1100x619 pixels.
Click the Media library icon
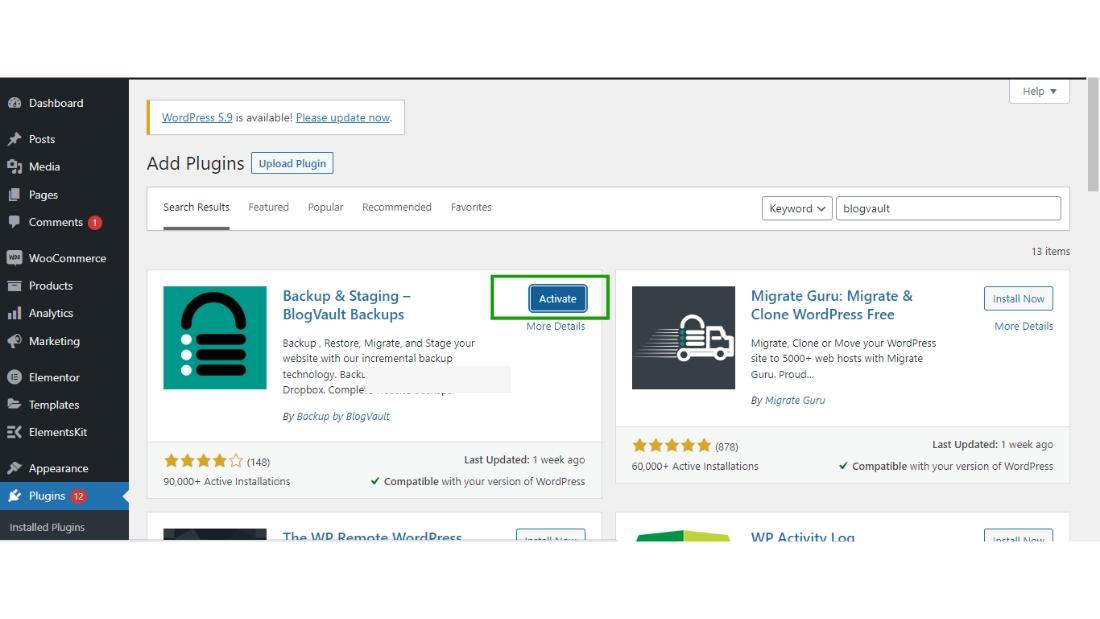(x=14, y=167)
